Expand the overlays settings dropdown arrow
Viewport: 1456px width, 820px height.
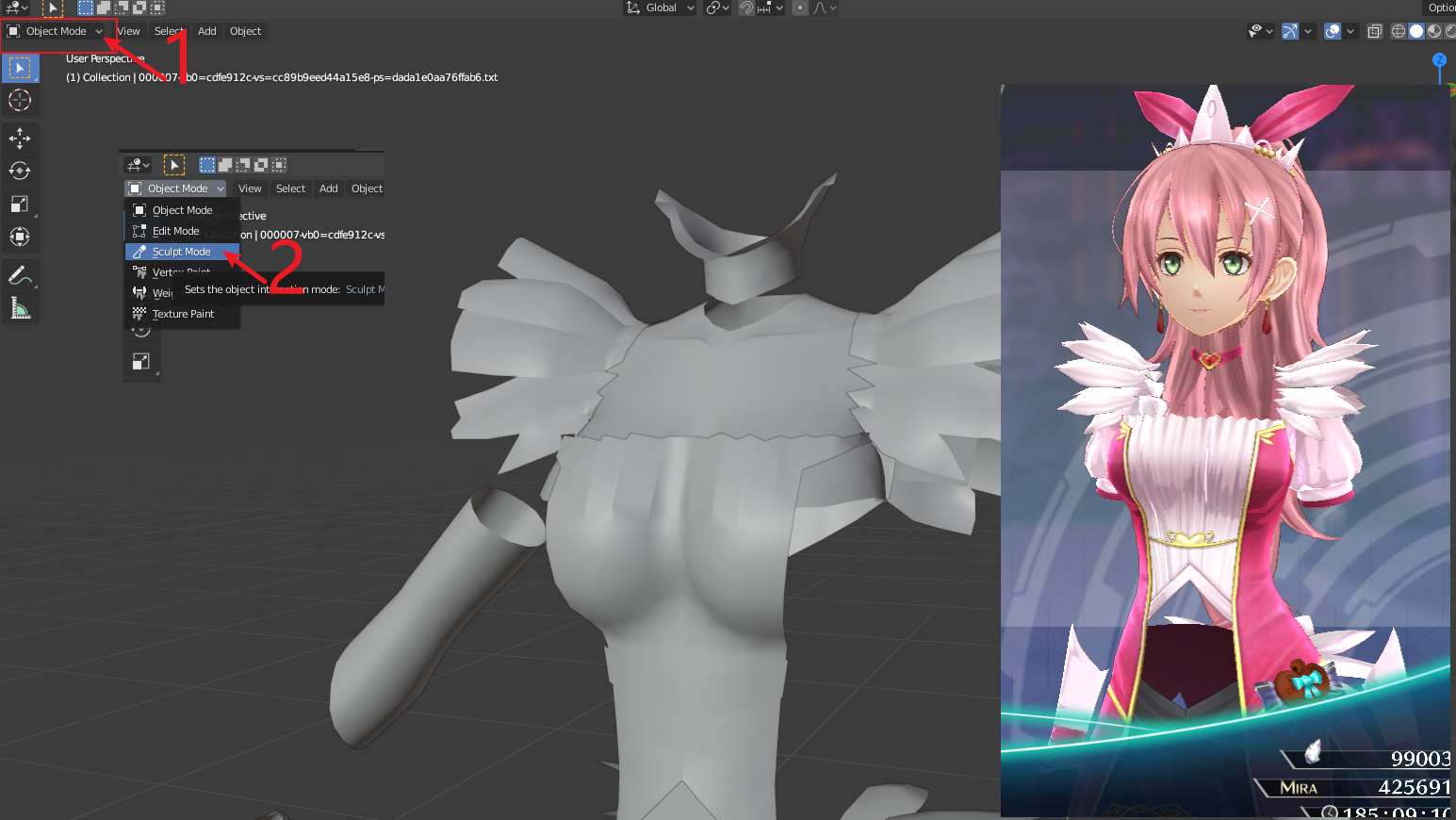tap(1350, 31)
